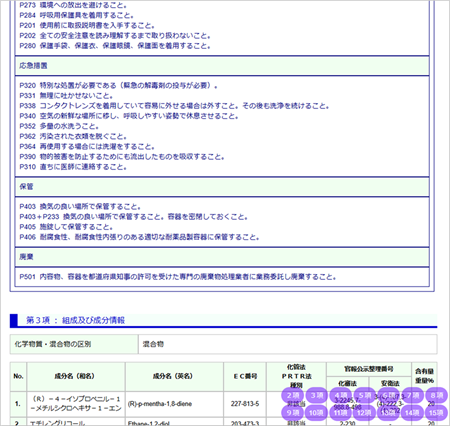450x426 pixels.
Task: Click the P202 safety precautions line
Action: point(115,36)
